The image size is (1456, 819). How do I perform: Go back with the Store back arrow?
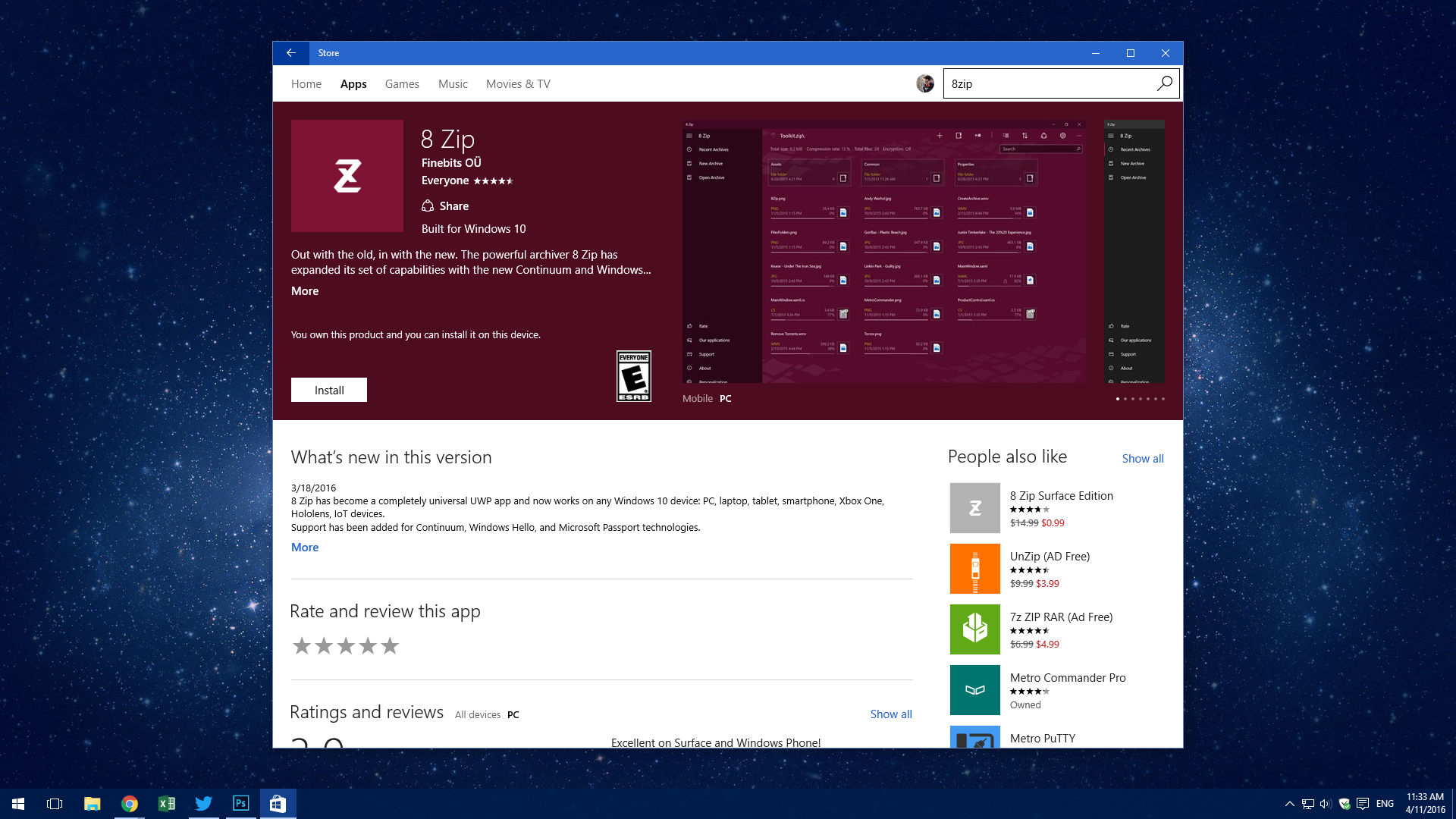[290, 53]
